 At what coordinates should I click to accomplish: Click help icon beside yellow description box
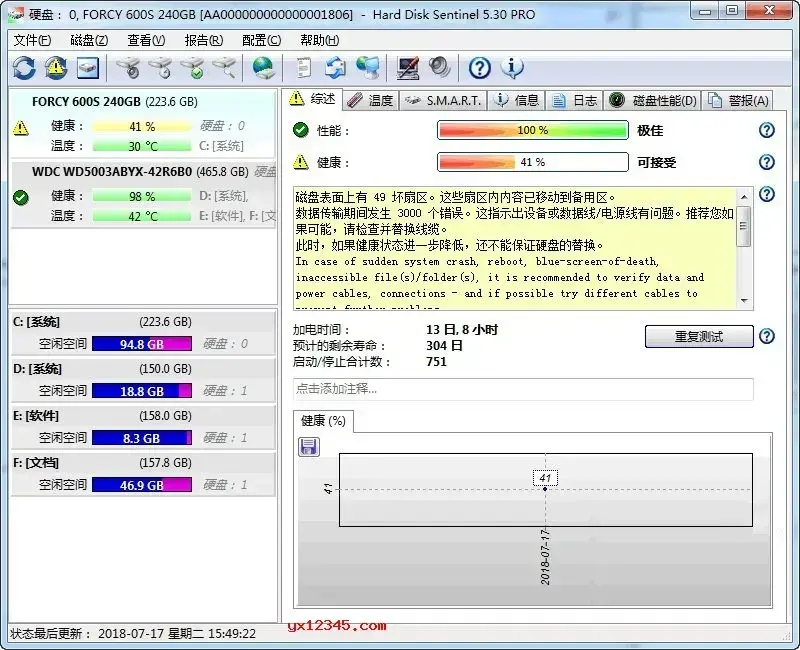(767, 194)
